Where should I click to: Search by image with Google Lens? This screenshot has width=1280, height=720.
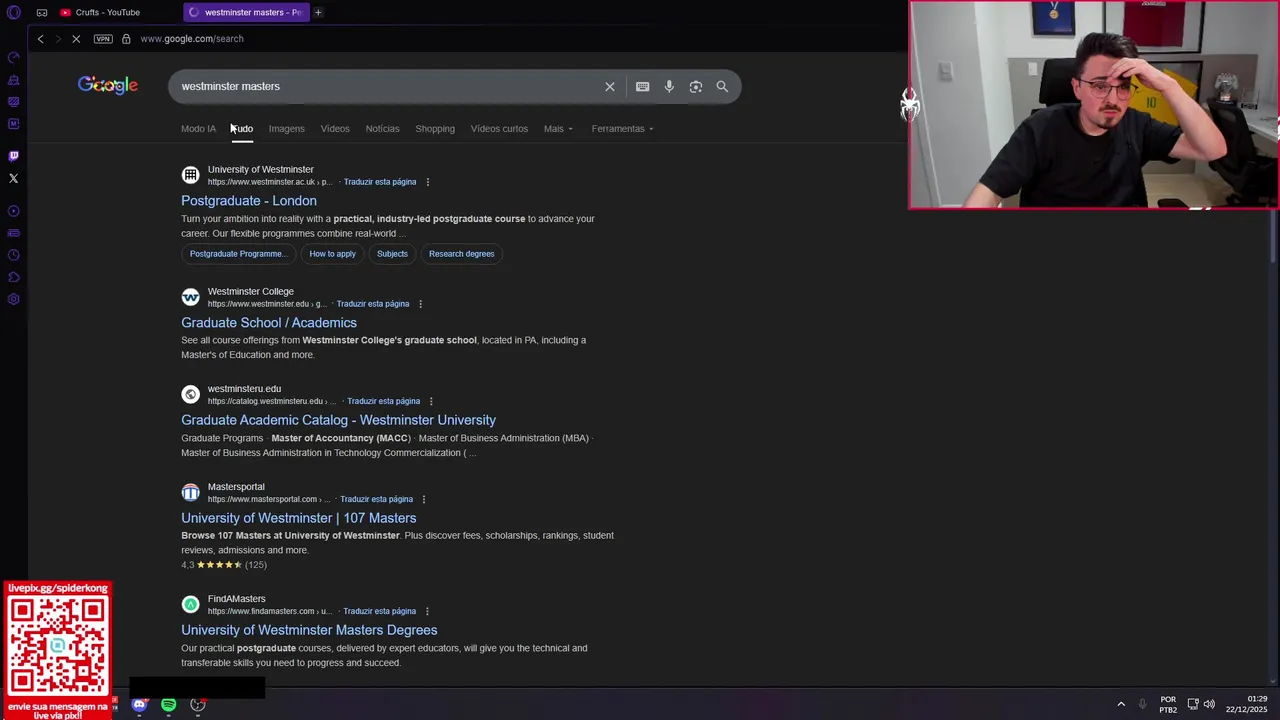tap(696, 86)
